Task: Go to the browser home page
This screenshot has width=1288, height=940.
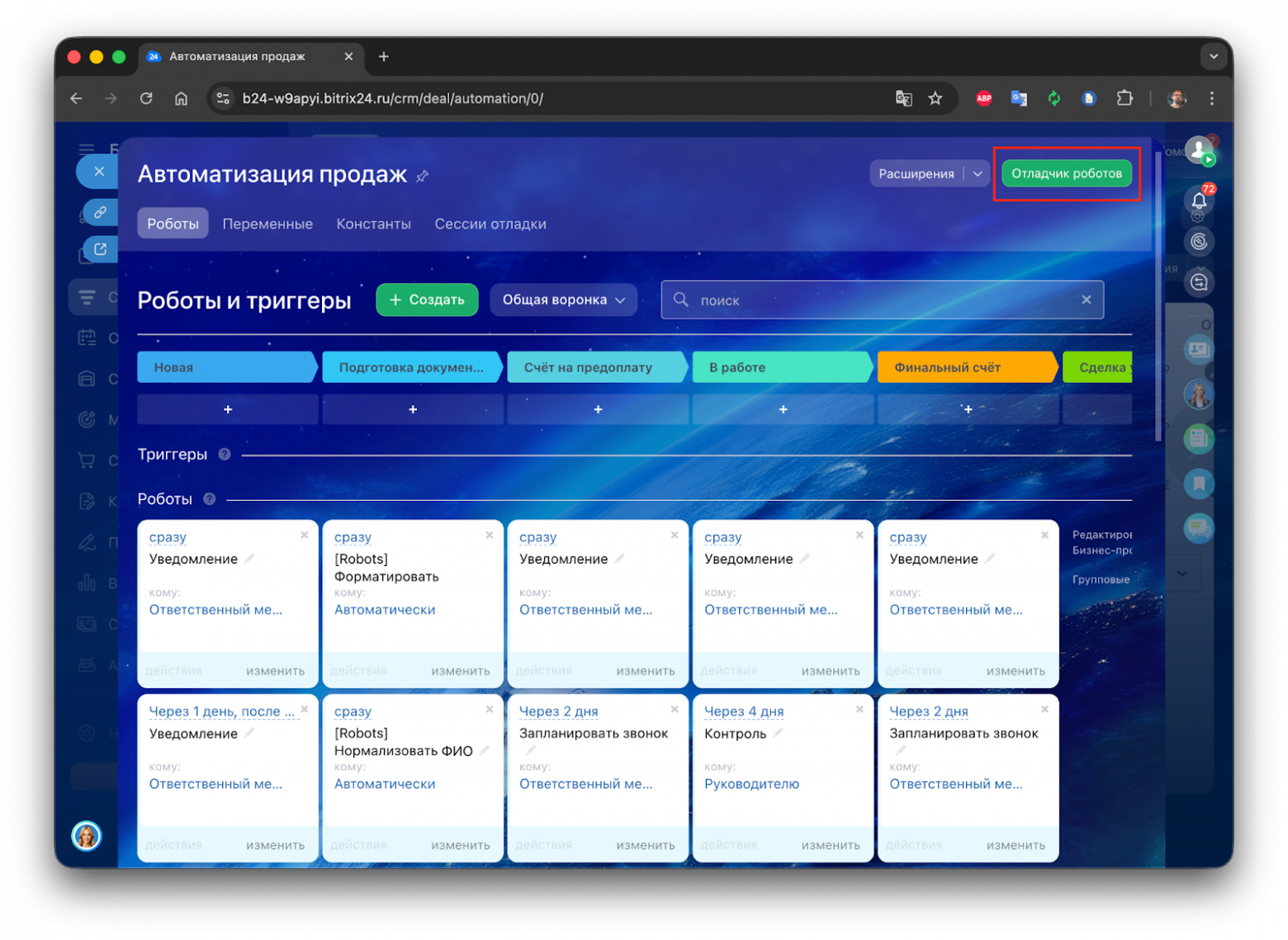Action: coord(181,98)
